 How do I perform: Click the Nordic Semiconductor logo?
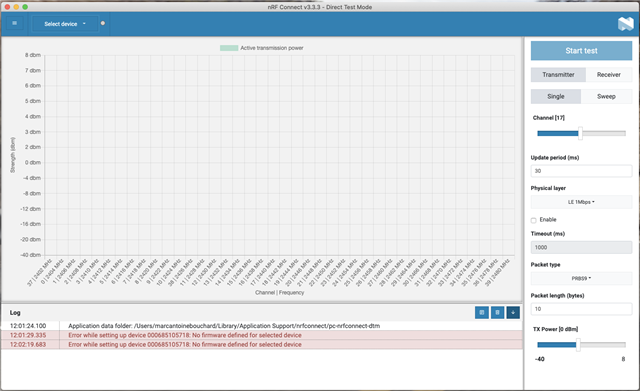point(625,24)
